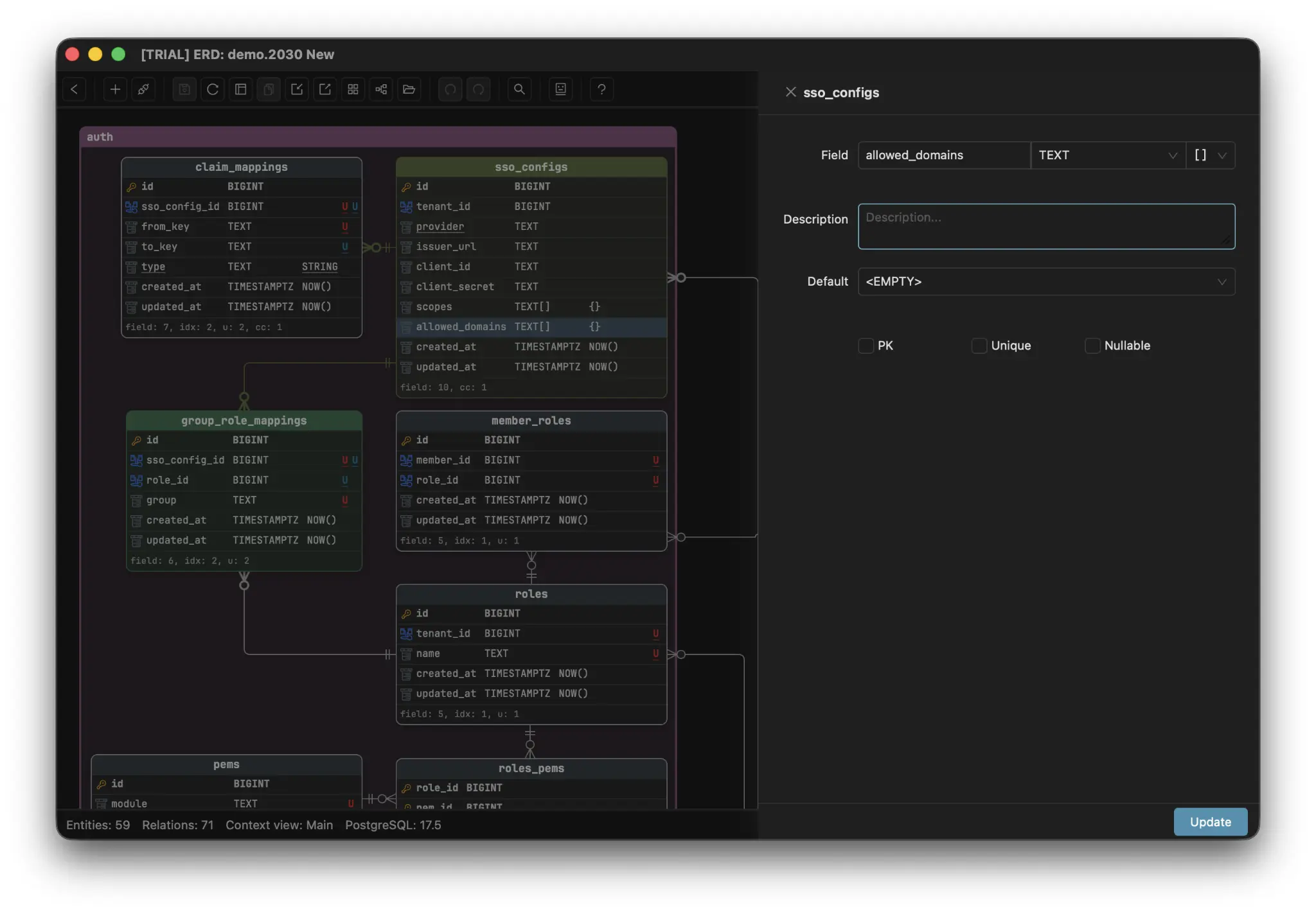The image size is (1316, 914).
Task: Click the Entities: 59 status text
Action: coord(98,825)
